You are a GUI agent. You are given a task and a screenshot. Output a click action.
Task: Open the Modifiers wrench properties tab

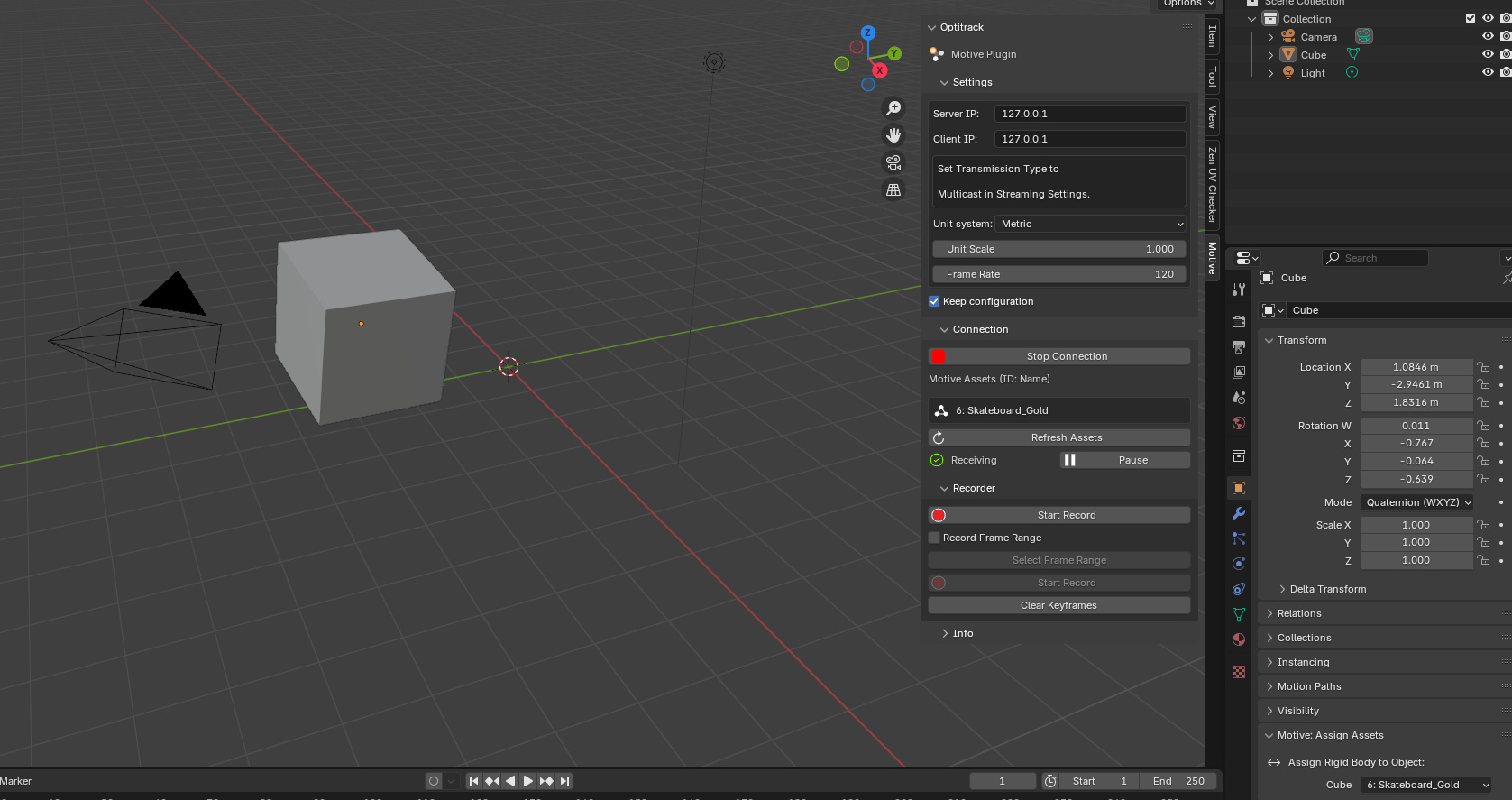pos(1239,513)
